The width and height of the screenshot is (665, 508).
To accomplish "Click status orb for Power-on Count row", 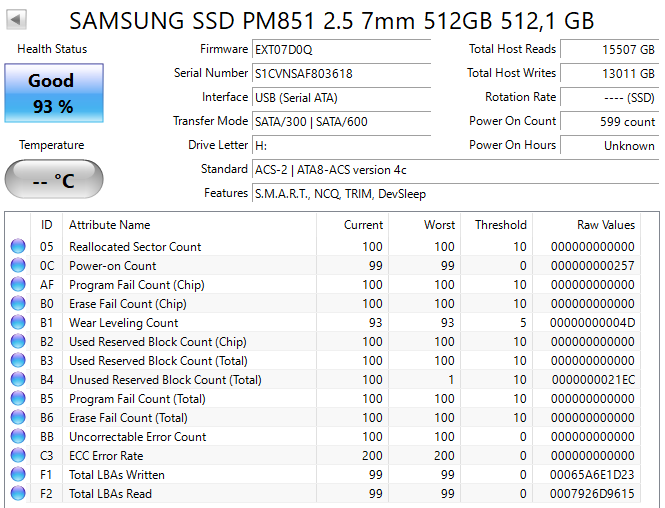I will click(18, 265).
